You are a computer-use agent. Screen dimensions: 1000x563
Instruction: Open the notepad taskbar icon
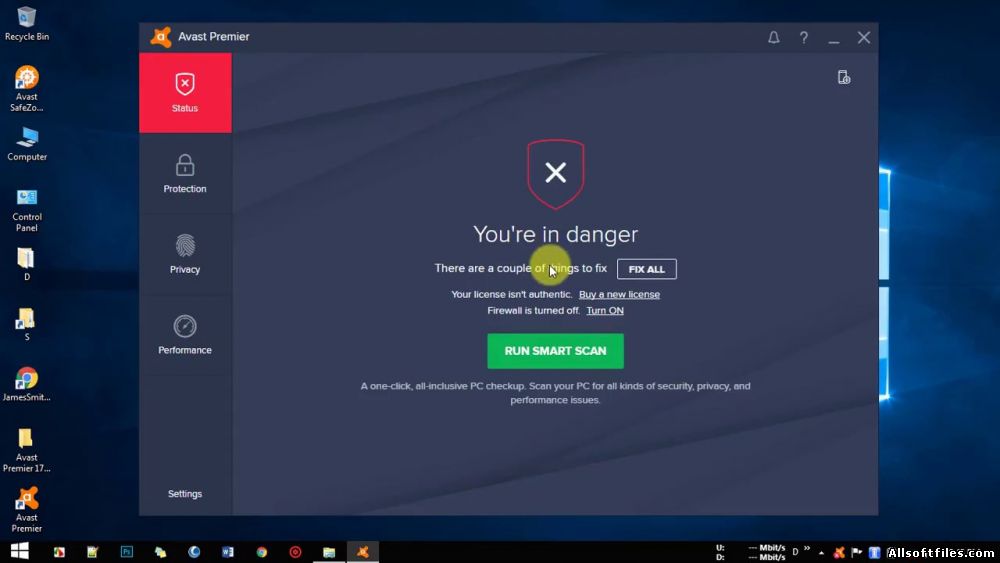[x=93, y=552]
